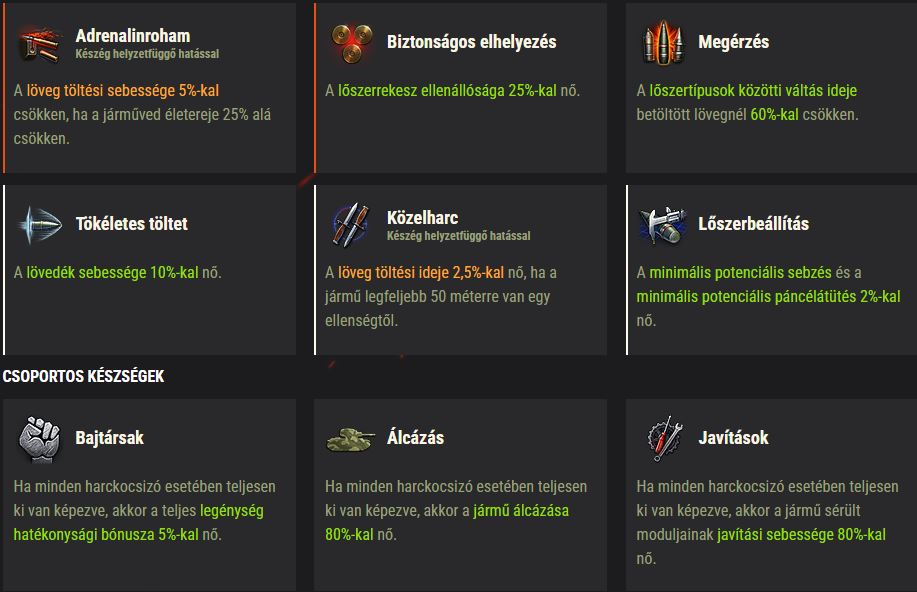Click the Közelharc crossed knives icon

pyautogui.click(x=351, y=225)
